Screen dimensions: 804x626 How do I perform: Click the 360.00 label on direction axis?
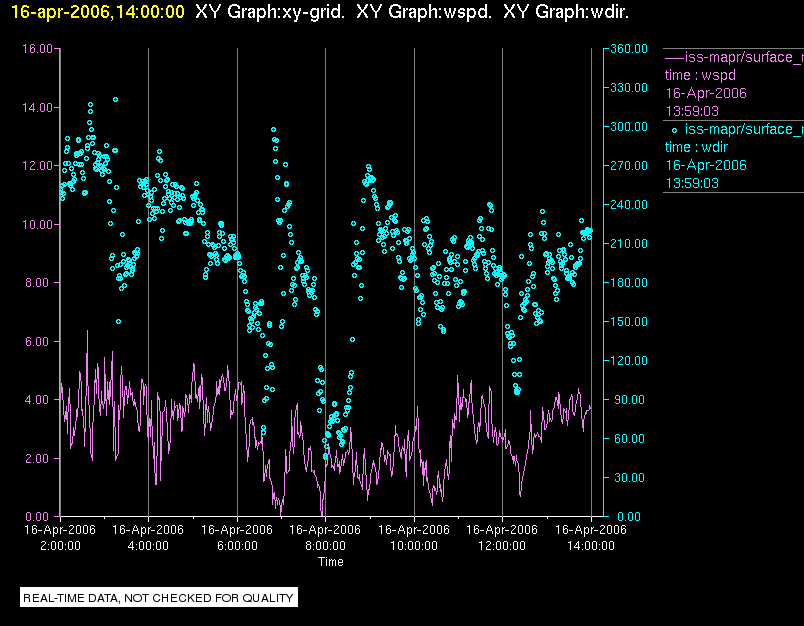pyautogui.click(x=629, y=49)
